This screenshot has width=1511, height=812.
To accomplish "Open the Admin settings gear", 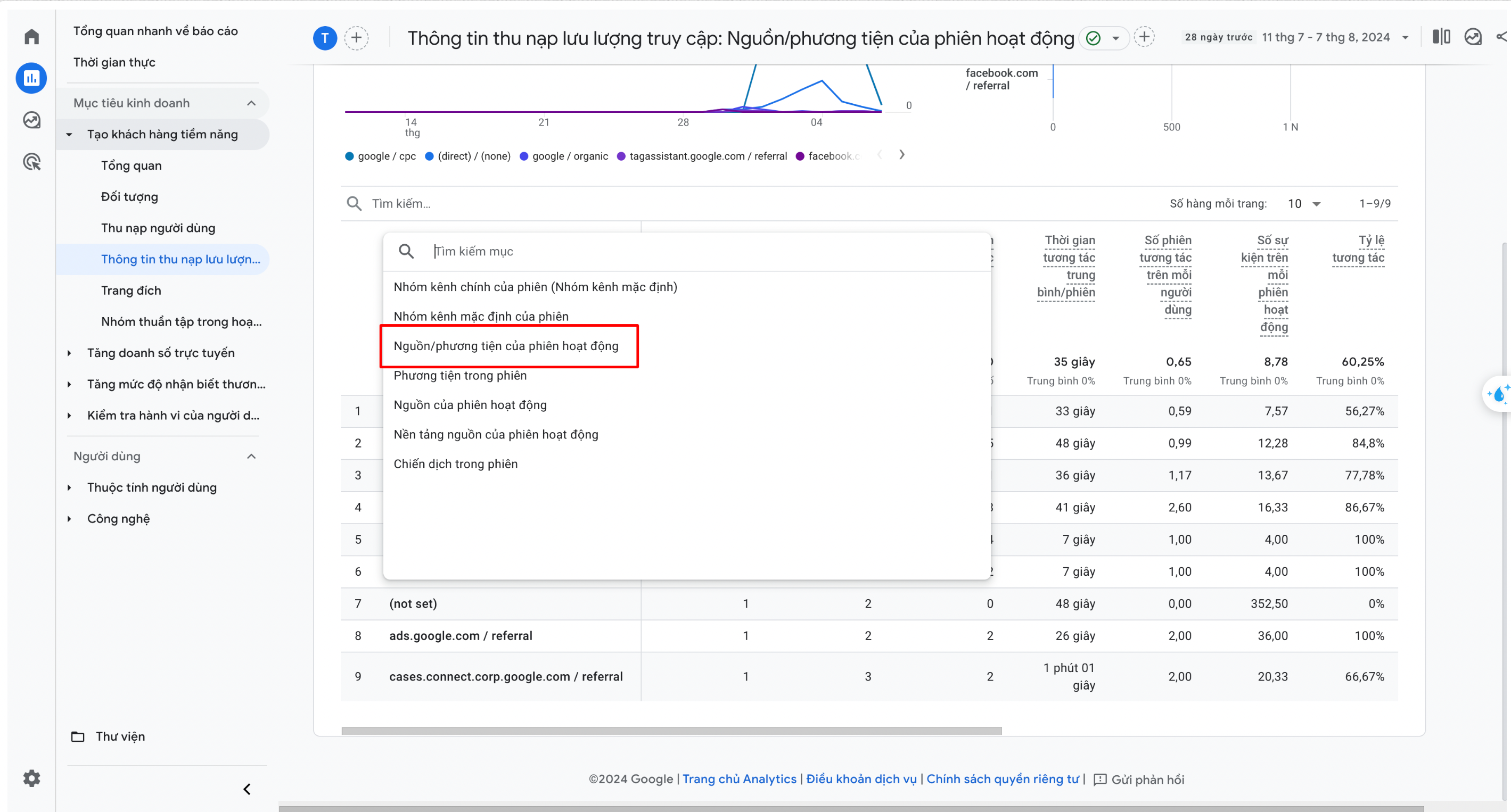I will click(31, 778).
